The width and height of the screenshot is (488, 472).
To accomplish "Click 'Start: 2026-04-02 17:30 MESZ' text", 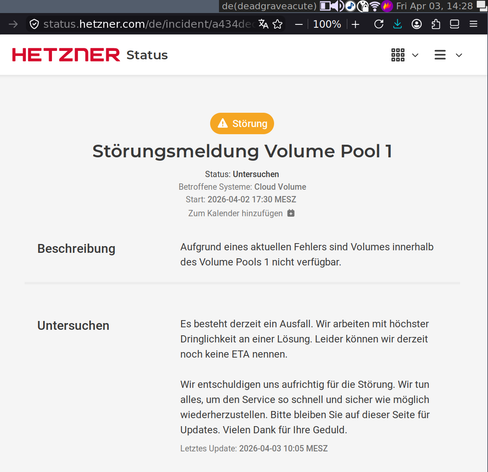I will pos(241,199).
